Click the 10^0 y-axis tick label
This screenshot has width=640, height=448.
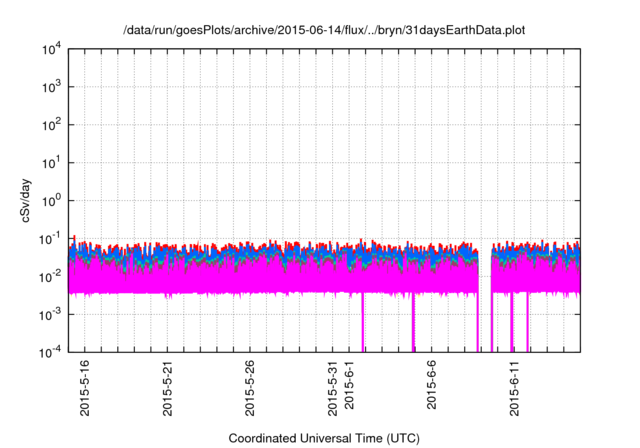tap(52, 200)
